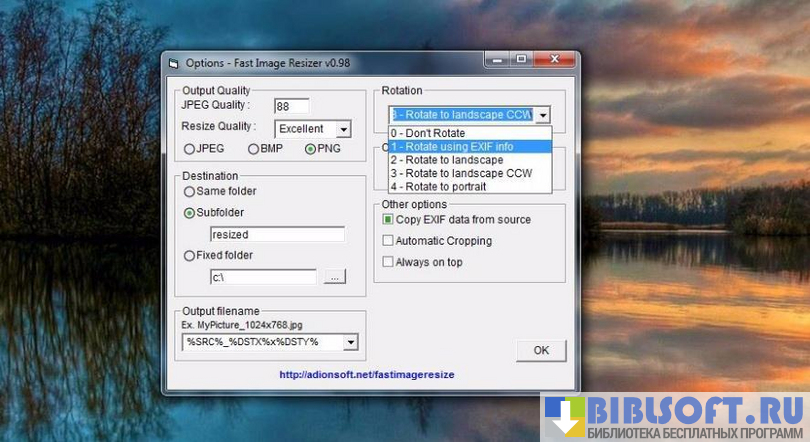Select the JPEG output format
This screenshot has width=810, height=442.
(x=189, y=149)
